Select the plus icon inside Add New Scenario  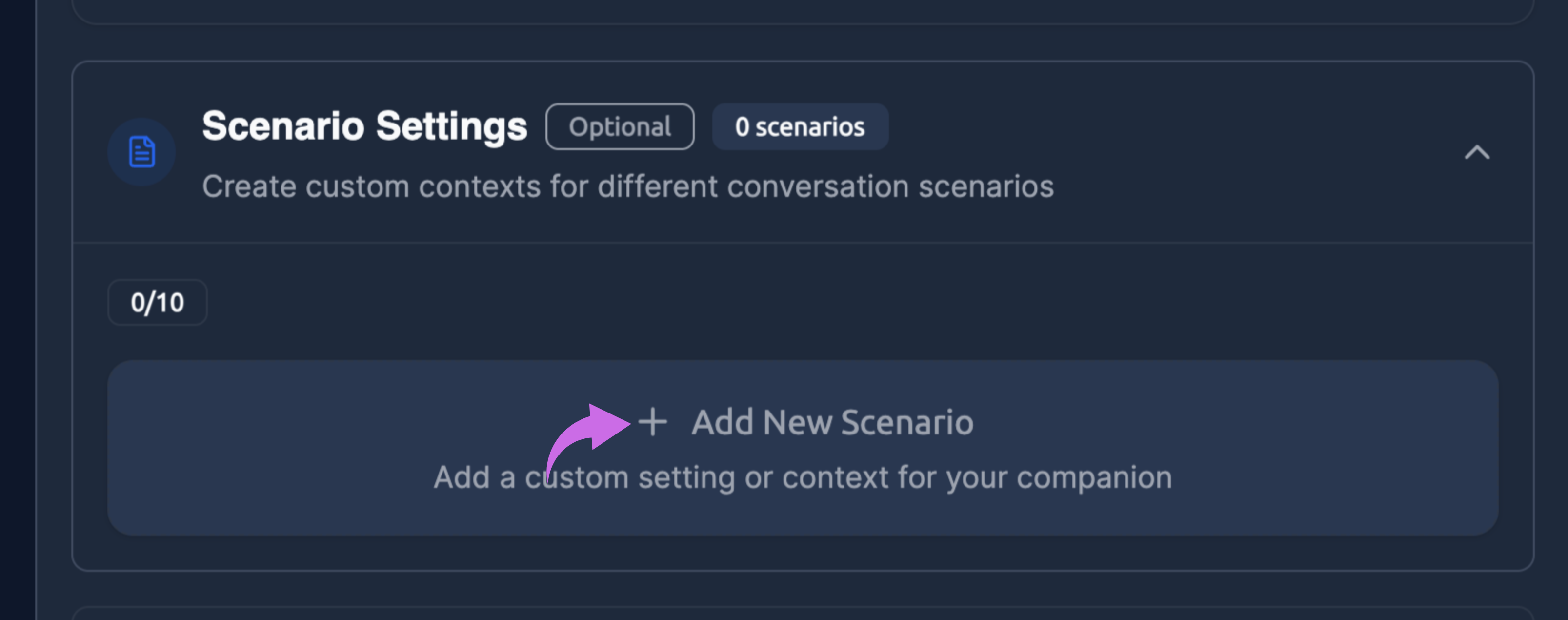click(x=653, y=421)
